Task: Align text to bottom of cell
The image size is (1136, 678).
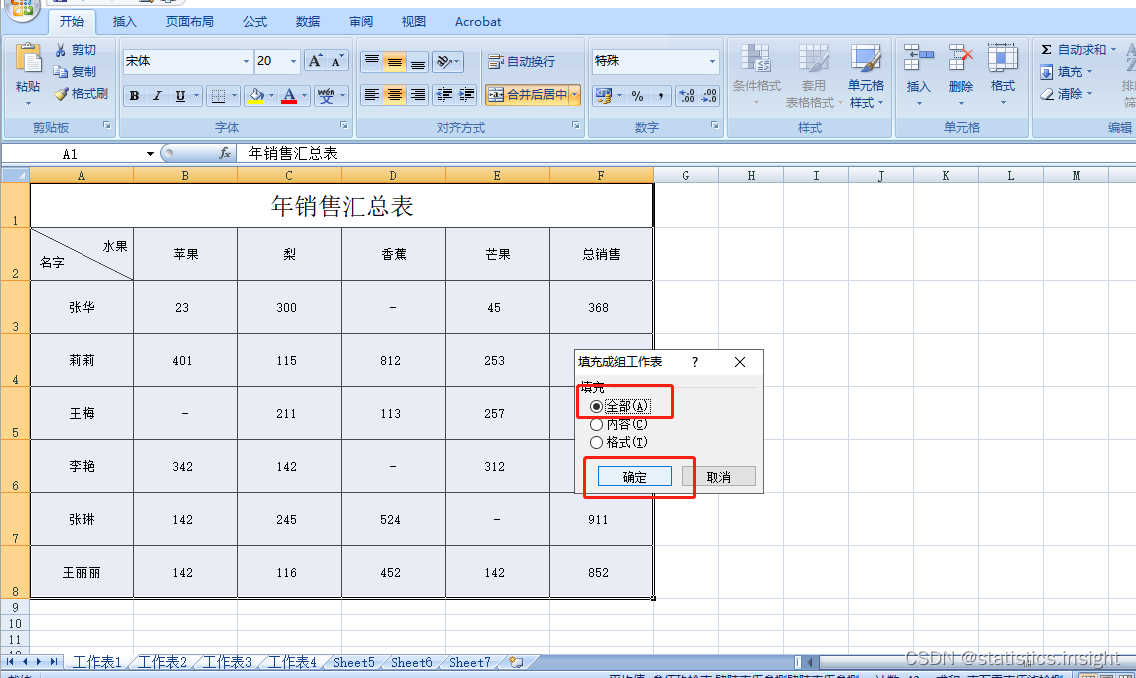Action: click(418, 61)
